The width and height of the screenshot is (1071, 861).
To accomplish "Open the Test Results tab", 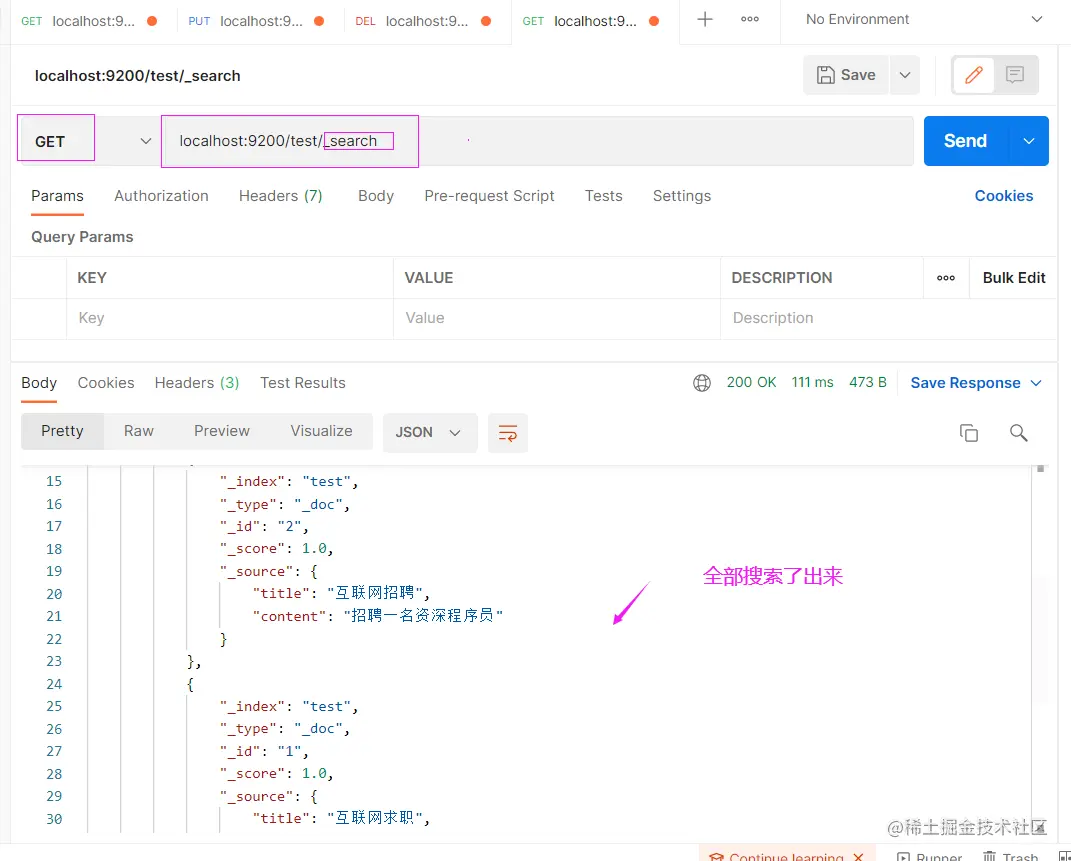I will click(x=303, y=383).
